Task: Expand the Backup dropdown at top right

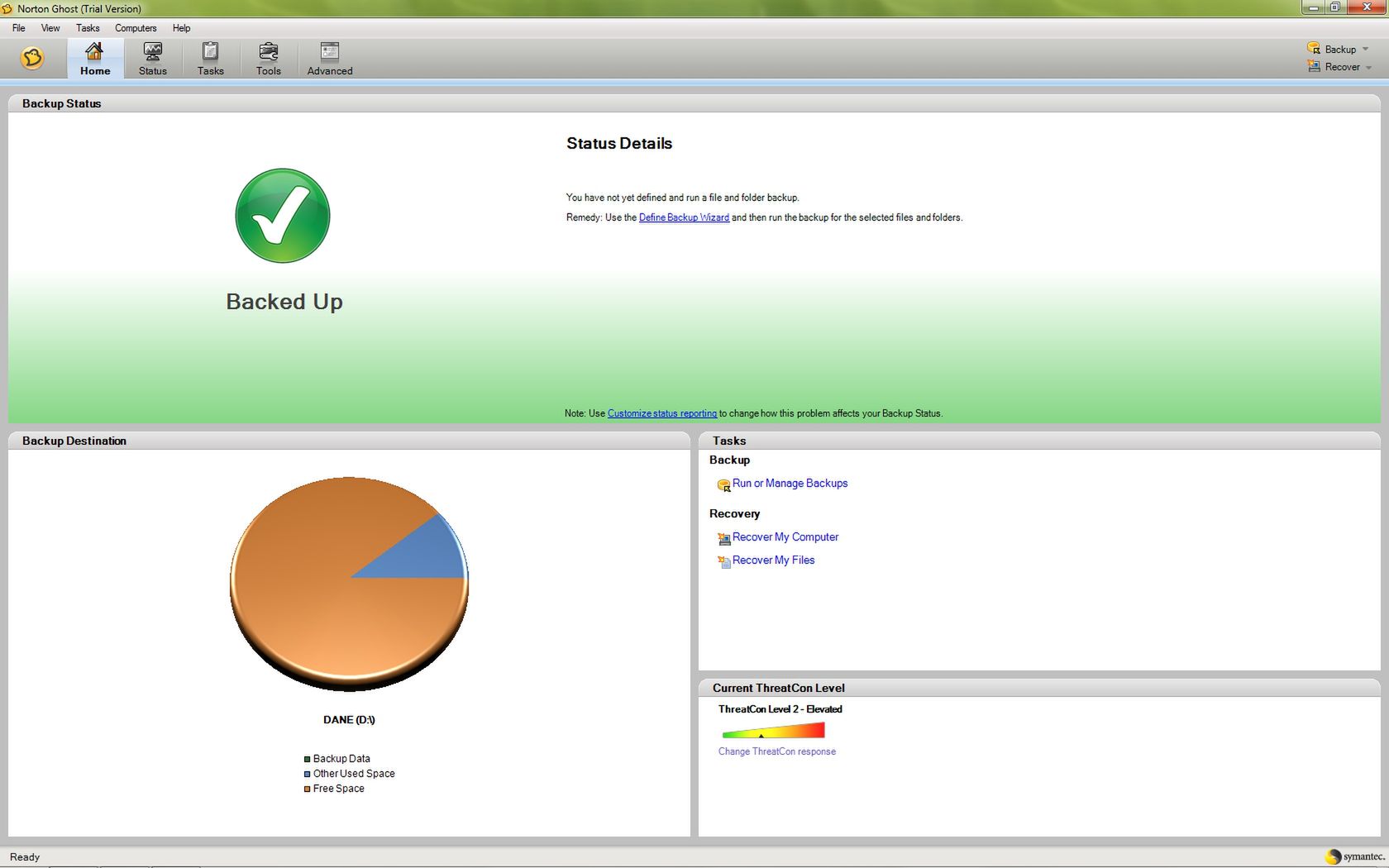Action: pos(1365,50)
